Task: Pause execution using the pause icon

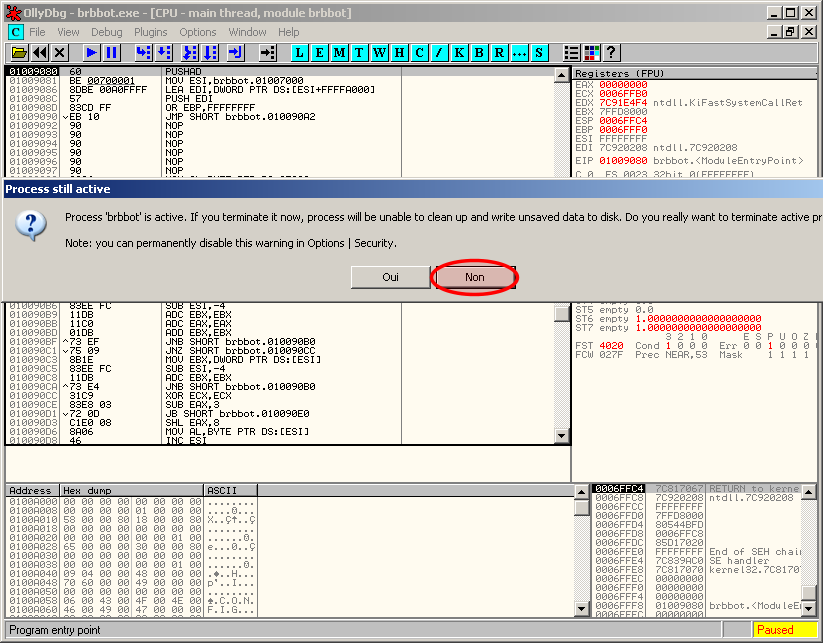Action: [111, 52]
